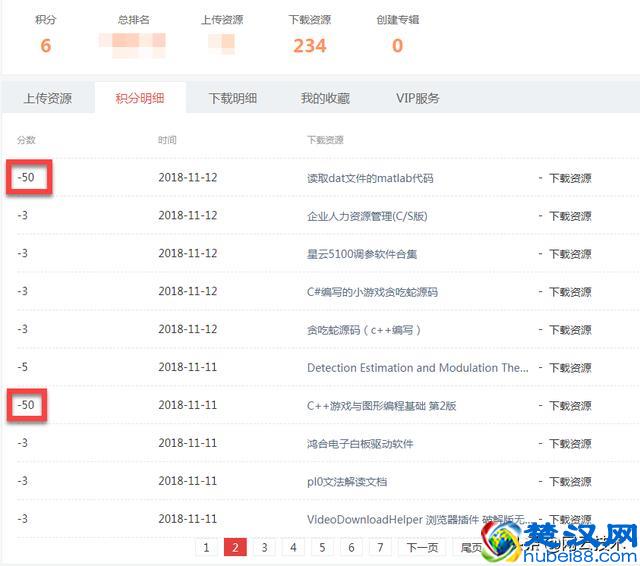The height and width of the screenshot is (566, 640).
Task: Click 下载资源 label in the 企业人力资源管理 row
Action: click(570, 216)
